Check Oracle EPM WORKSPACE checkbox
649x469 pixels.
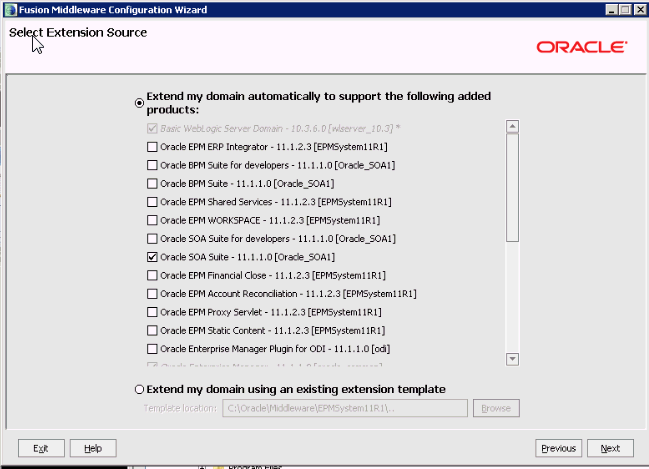(152, 220)
